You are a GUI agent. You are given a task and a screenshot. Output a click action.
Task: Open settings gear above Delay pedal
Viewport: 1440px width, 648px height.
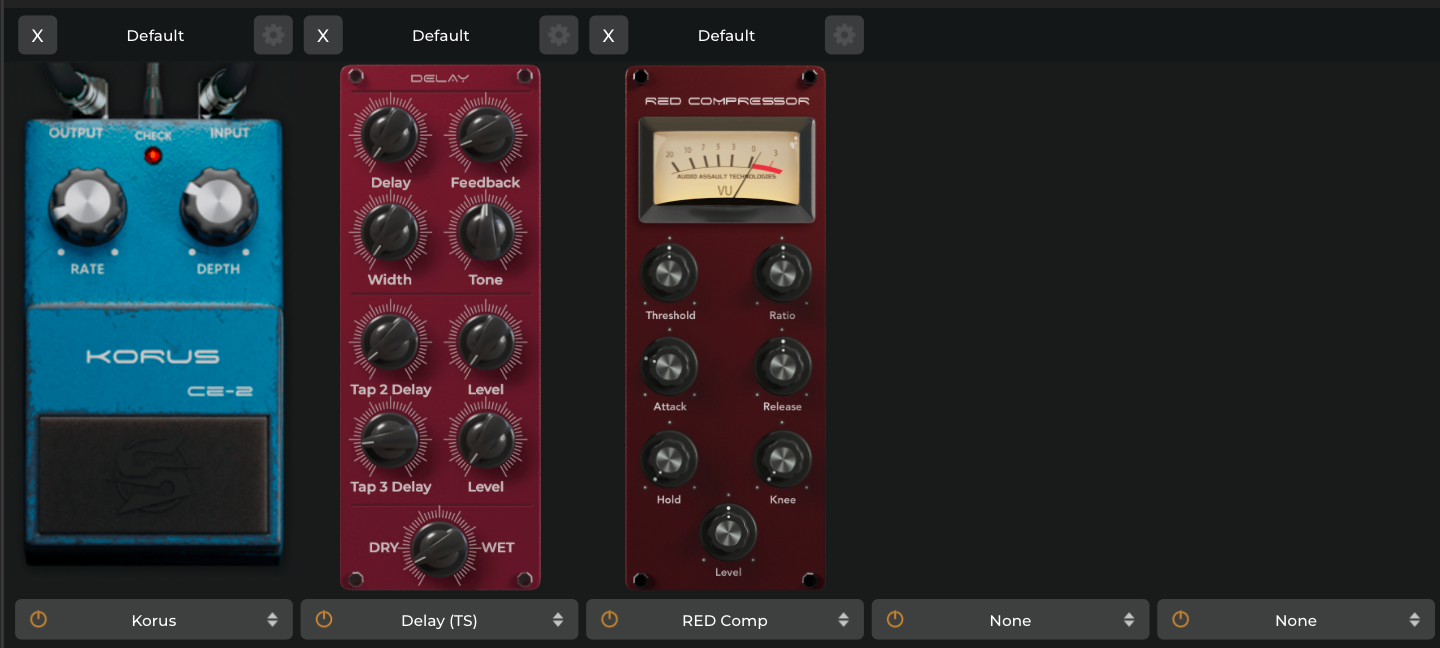(559, 35)
